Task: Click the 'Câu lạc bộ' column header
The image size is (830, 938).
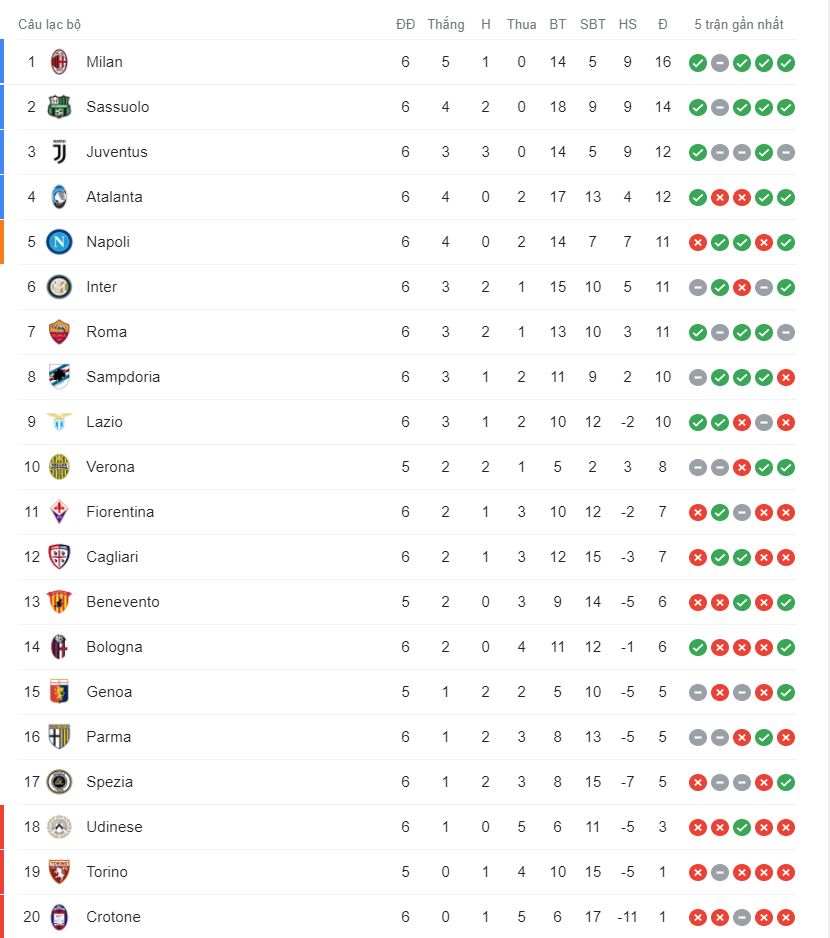Action: [50, 24]
